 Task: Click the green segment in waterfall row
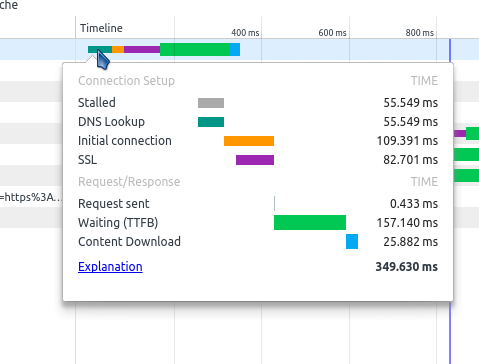[195, 49]
